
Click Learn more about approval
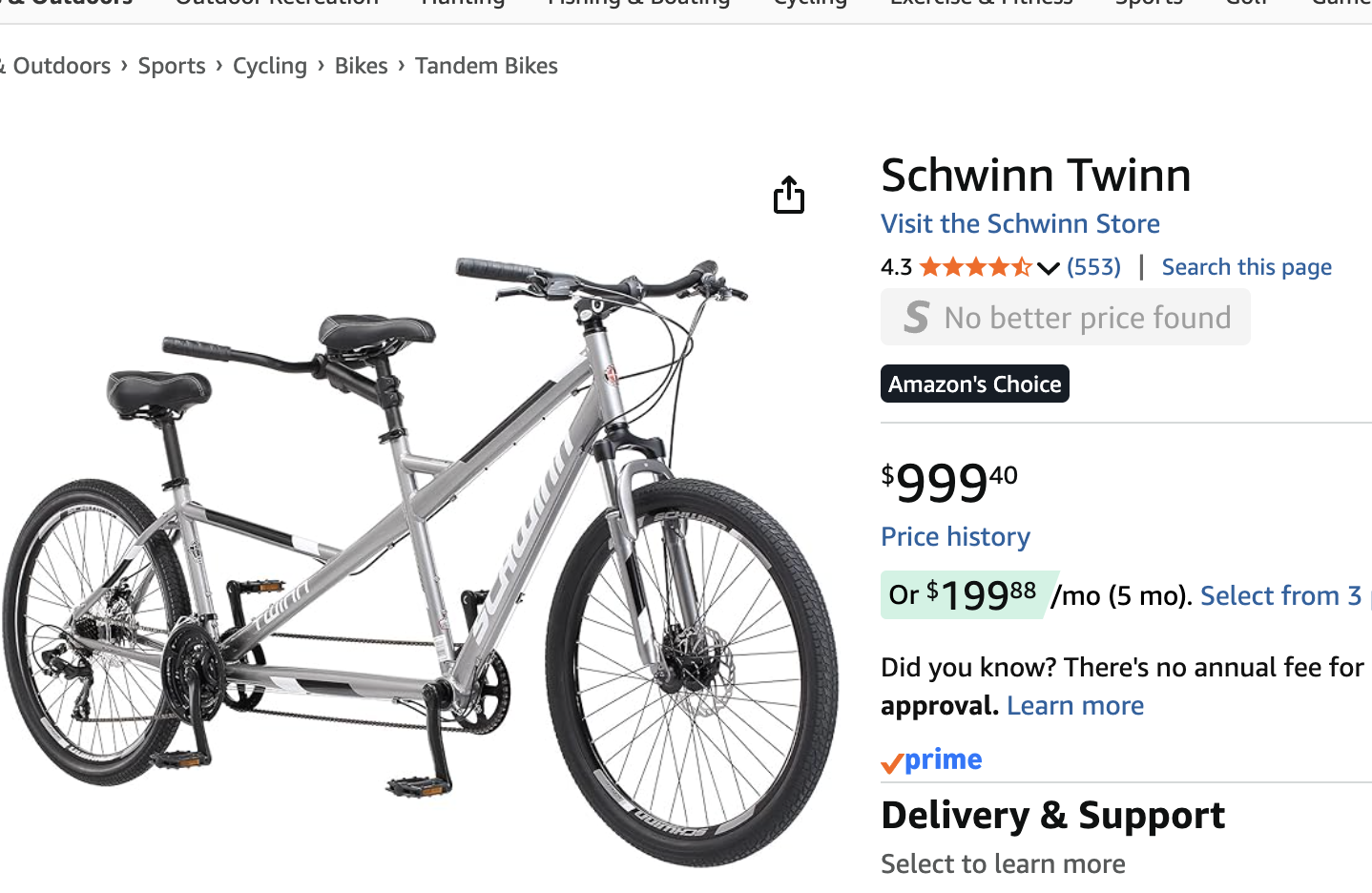1074,706
